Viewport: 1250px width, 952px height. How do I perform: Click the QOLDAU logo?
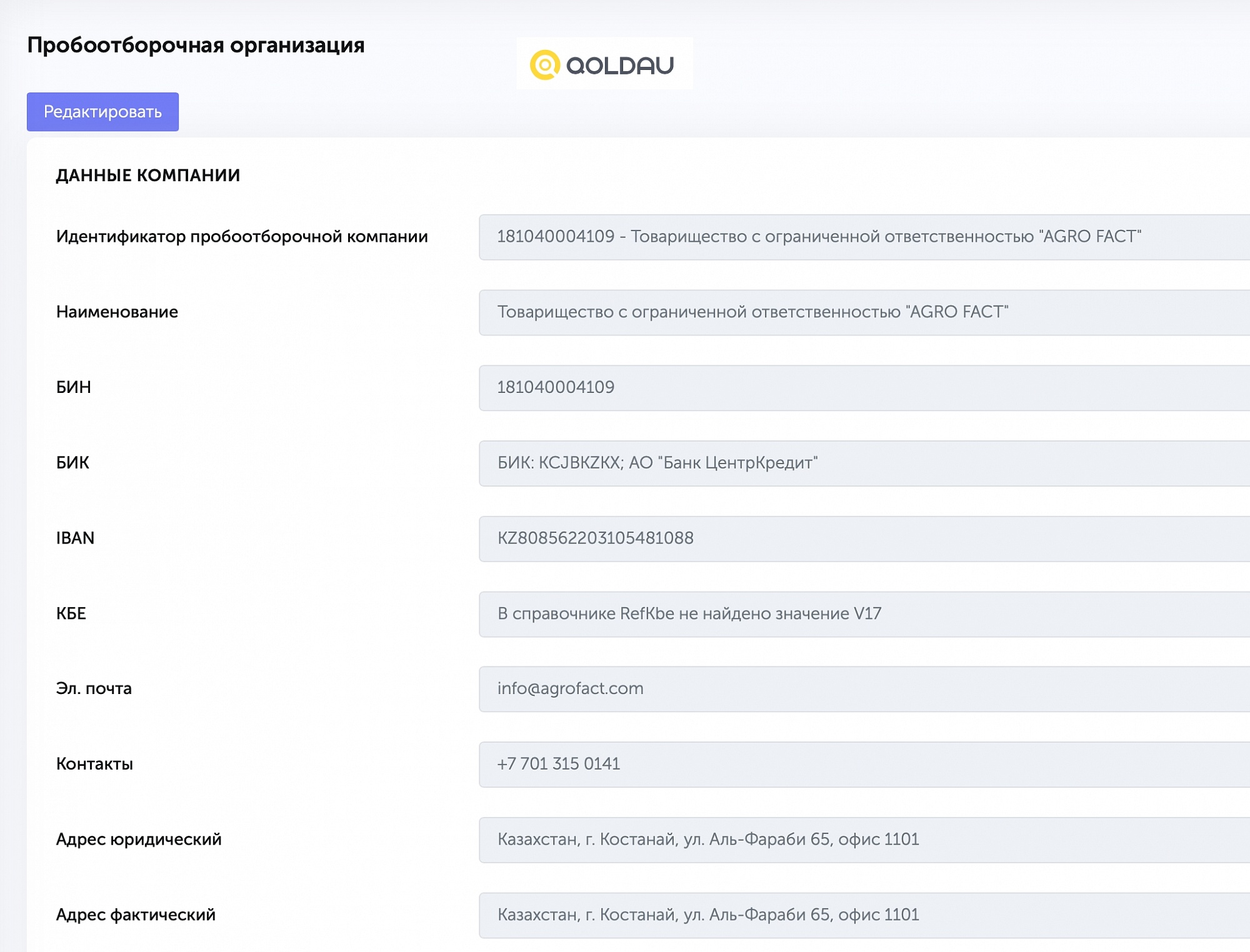pyautogui.click(x=604, y=64)
